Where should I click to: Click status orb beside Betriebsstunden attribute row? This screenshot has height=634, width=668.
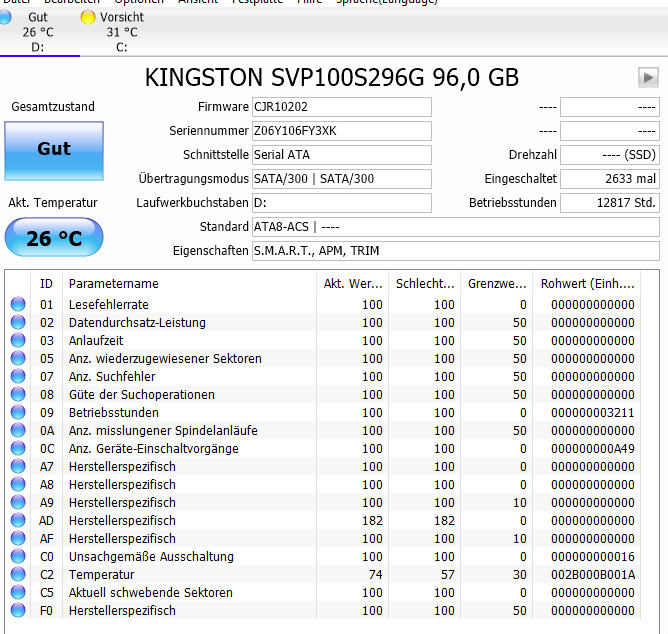tap(18, 412)
